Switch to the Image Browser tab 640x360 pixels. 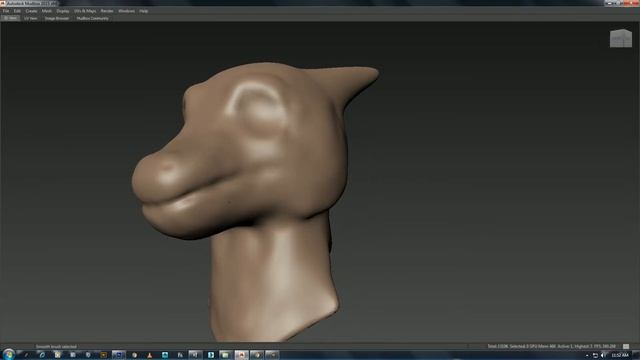click(57, 18)
